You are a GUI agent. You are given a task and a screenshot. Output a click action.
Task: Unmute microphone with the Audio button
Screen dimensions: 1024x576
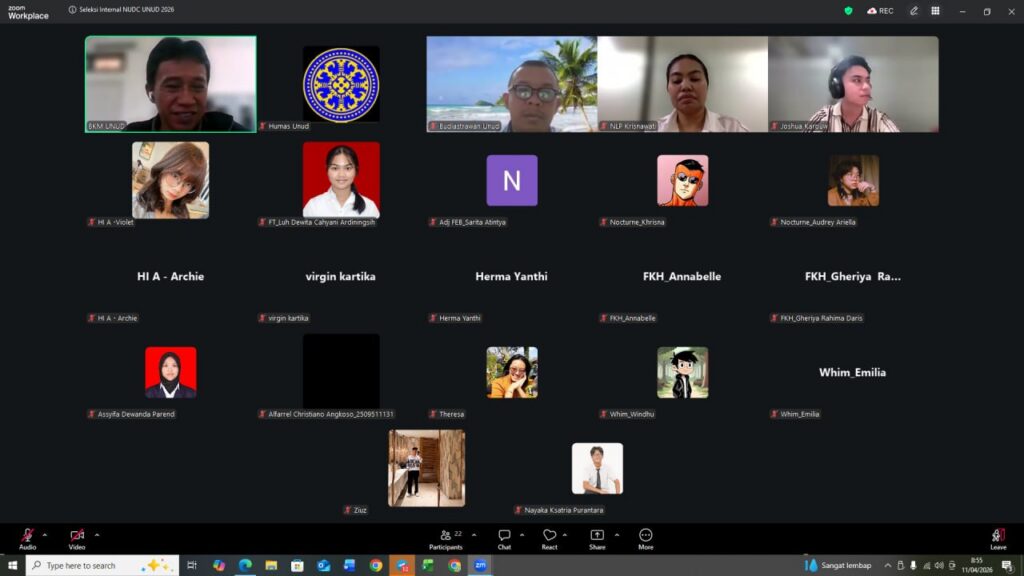pos(27,537)
